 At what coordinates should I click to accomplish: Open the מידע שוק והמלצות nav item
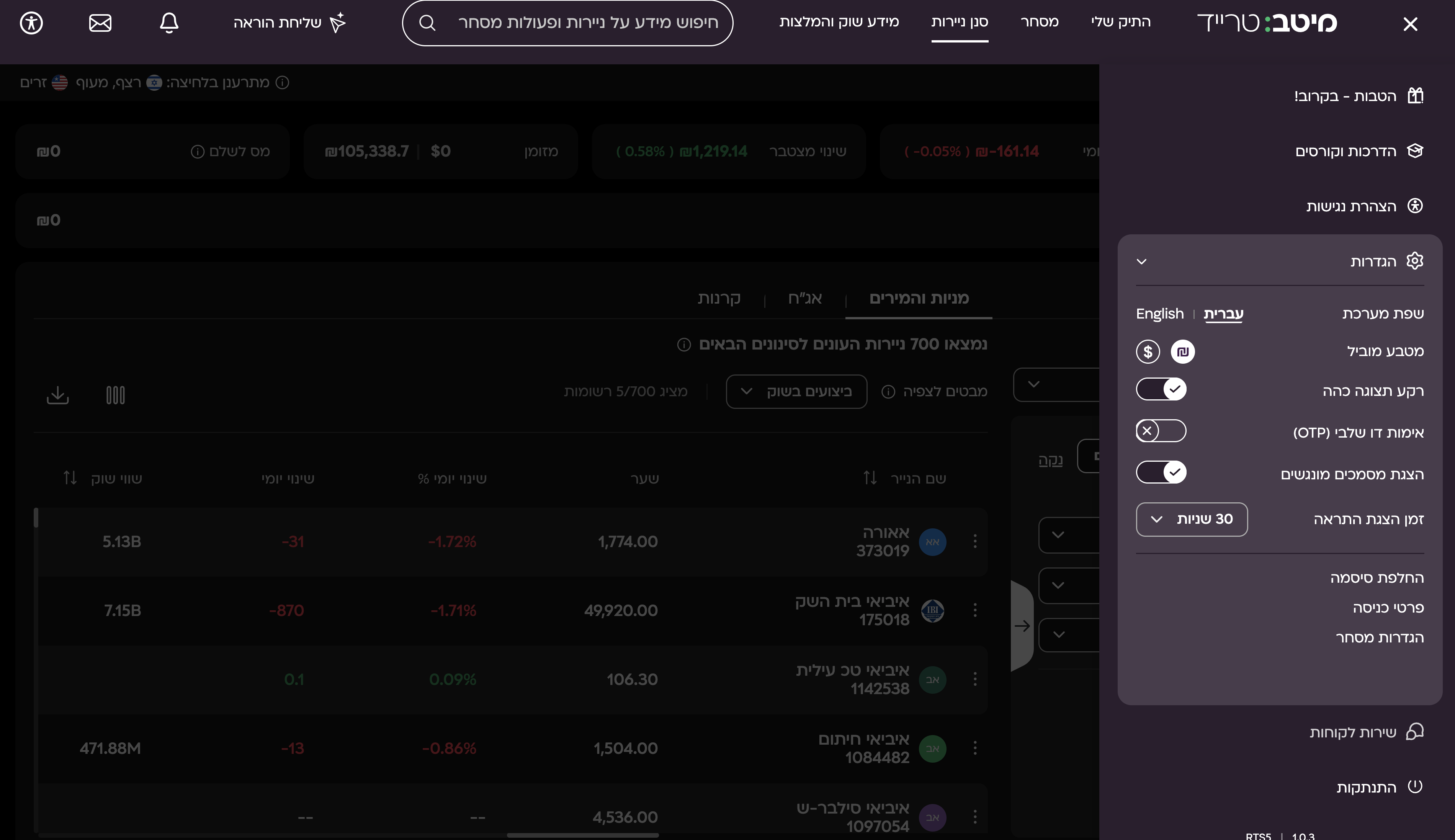839,23
